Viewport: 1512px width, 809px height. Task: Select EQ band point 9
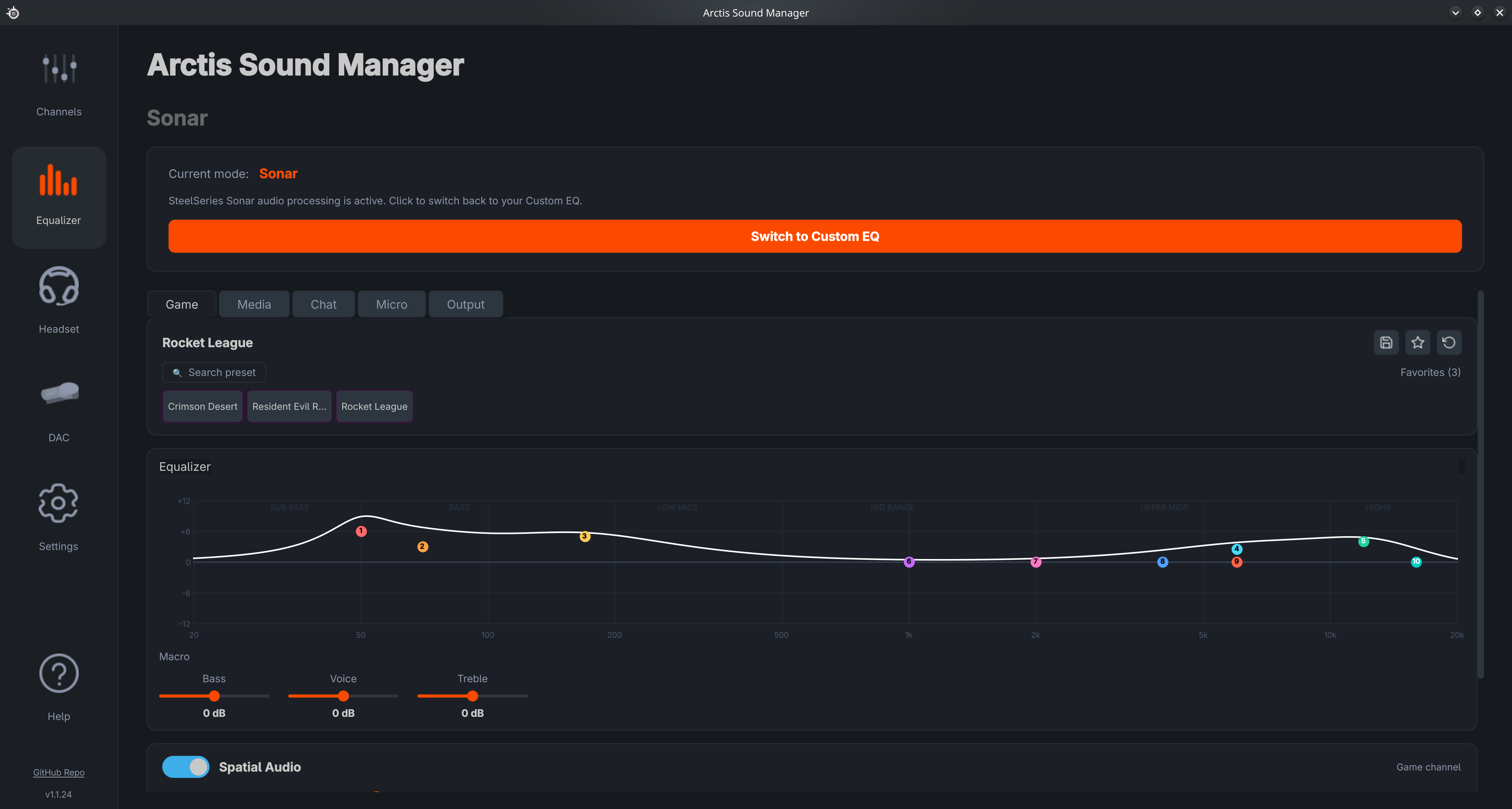(1237, 562)
